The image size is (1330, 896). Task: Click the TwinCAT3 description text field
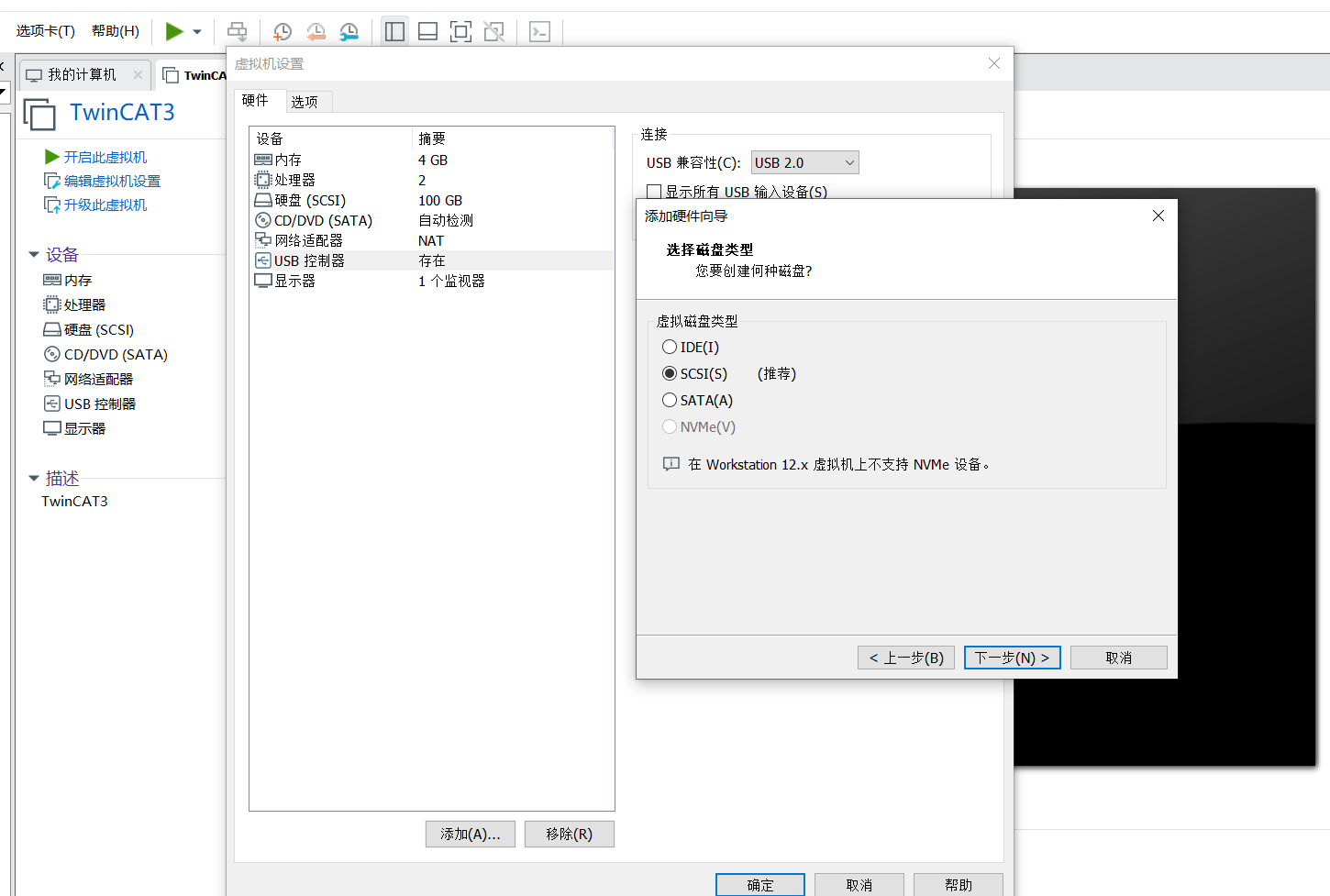point(74,501)
